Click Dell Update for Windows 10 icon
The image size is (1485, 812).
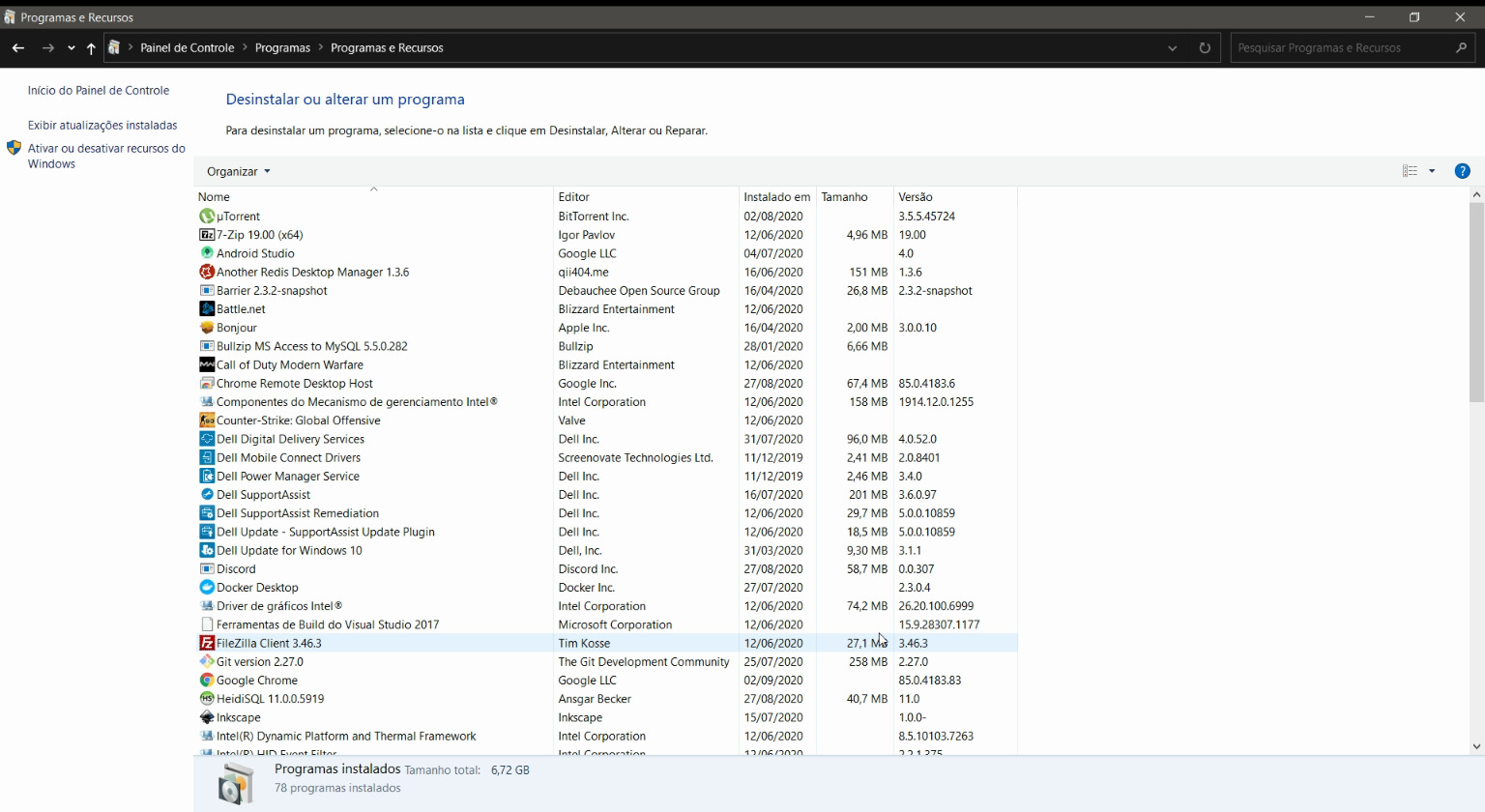click(x=206, y=550)
